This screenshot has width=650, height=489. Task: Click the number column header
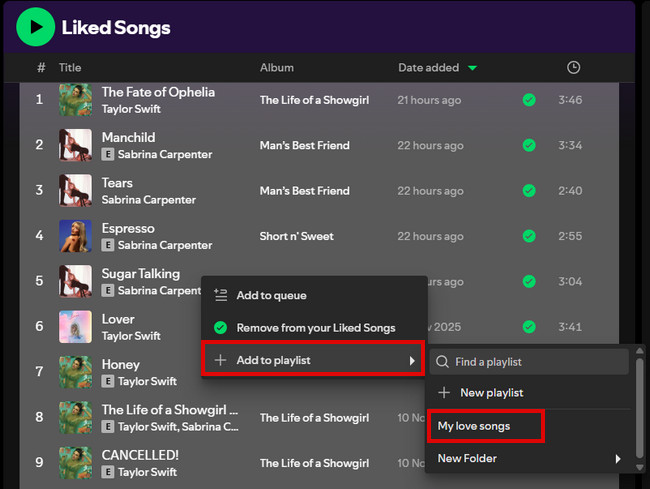pyautogui.click(x=41, y=68)
